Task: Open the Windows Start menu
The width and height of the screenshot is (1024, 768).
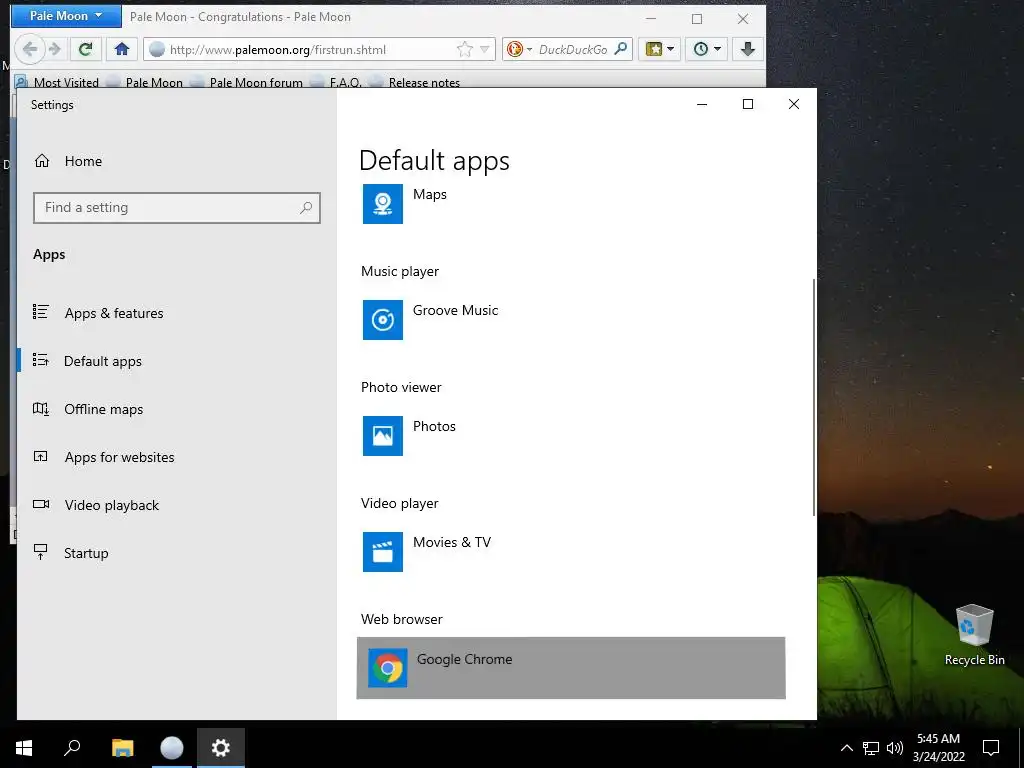Action: pyautogui.click(x=24, y=748)
